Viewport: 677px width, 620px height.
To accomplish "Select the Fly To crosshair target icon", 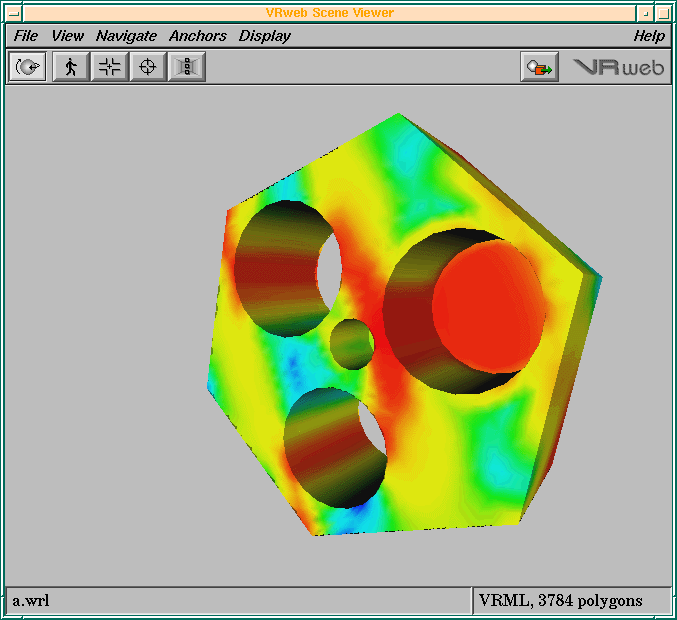I will click(x=148, y=67).
